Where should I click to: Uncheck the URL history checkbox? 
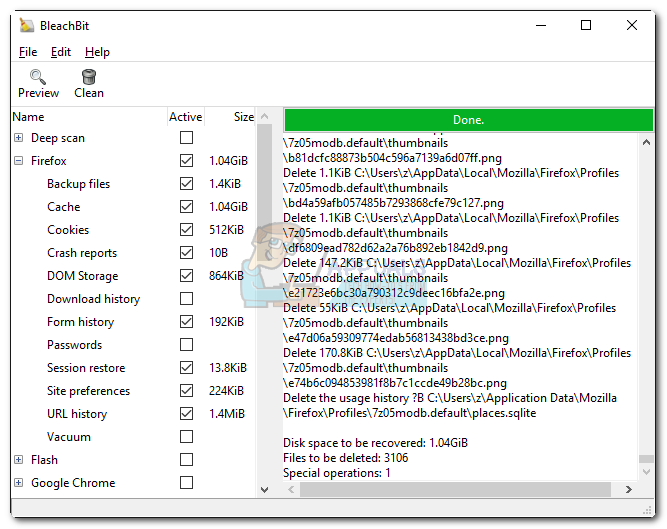click(186, 413)
